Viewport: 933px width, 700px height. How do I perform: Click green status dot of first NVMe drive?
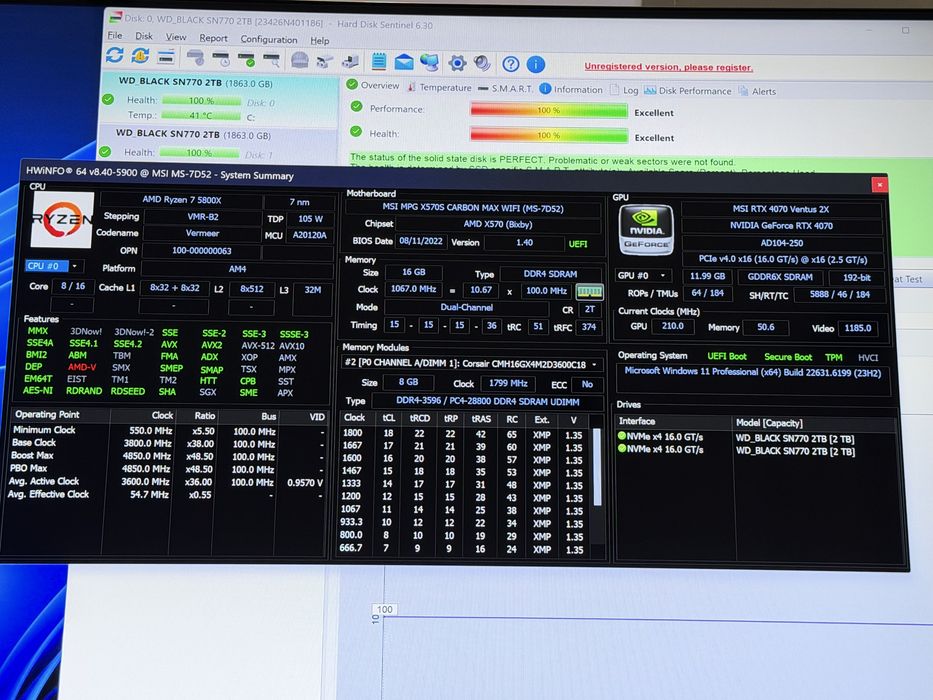click(x=622, y=436)
